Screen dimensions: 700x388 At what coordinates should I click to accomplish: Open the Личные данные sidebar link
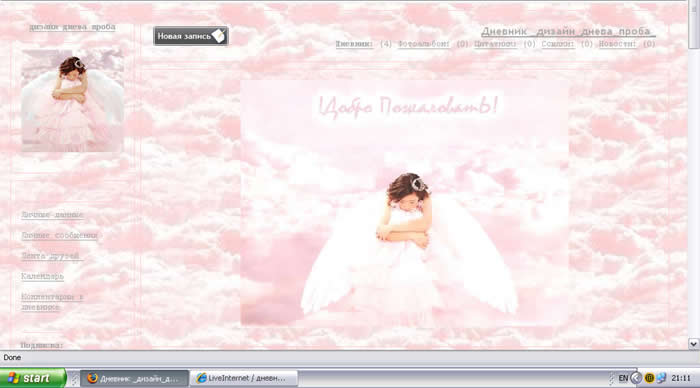click(52, 215)
